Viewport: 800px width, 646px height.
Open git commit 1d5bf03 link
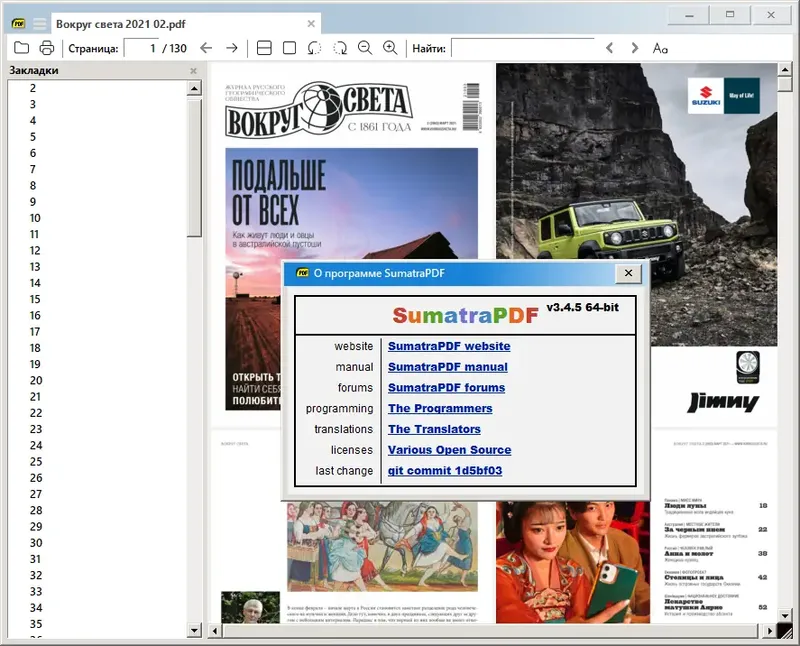click(x=445, y=471)
